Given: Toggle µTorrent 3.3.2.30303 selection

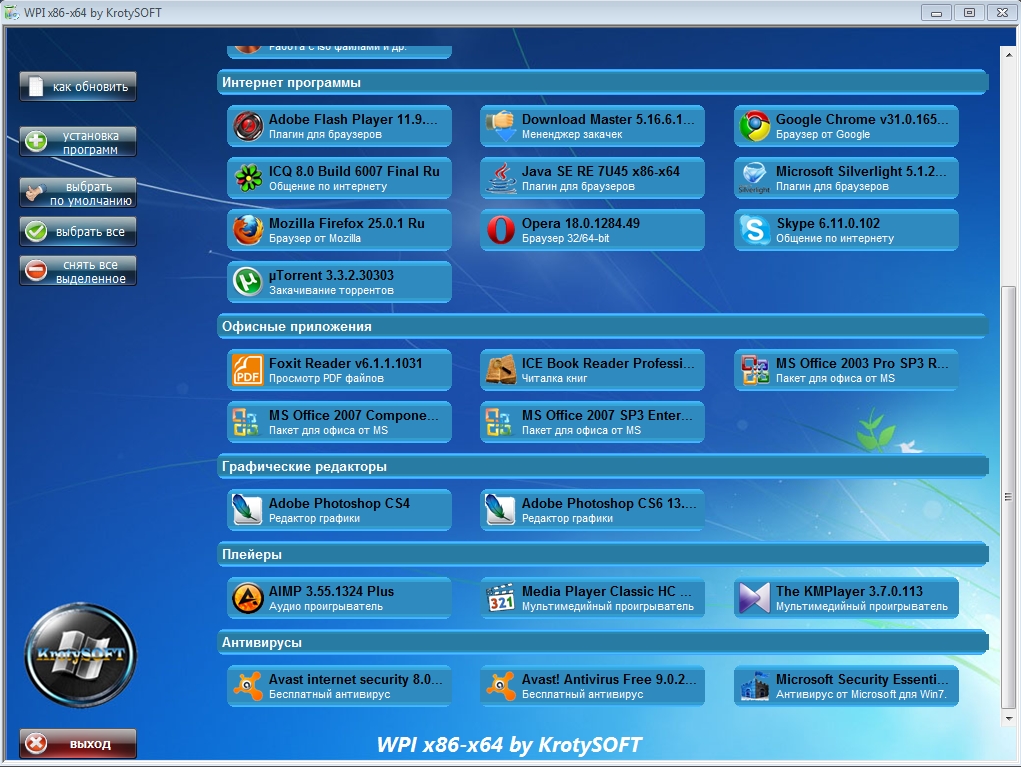Looking at the screenshot, I should tap(339, 283).
